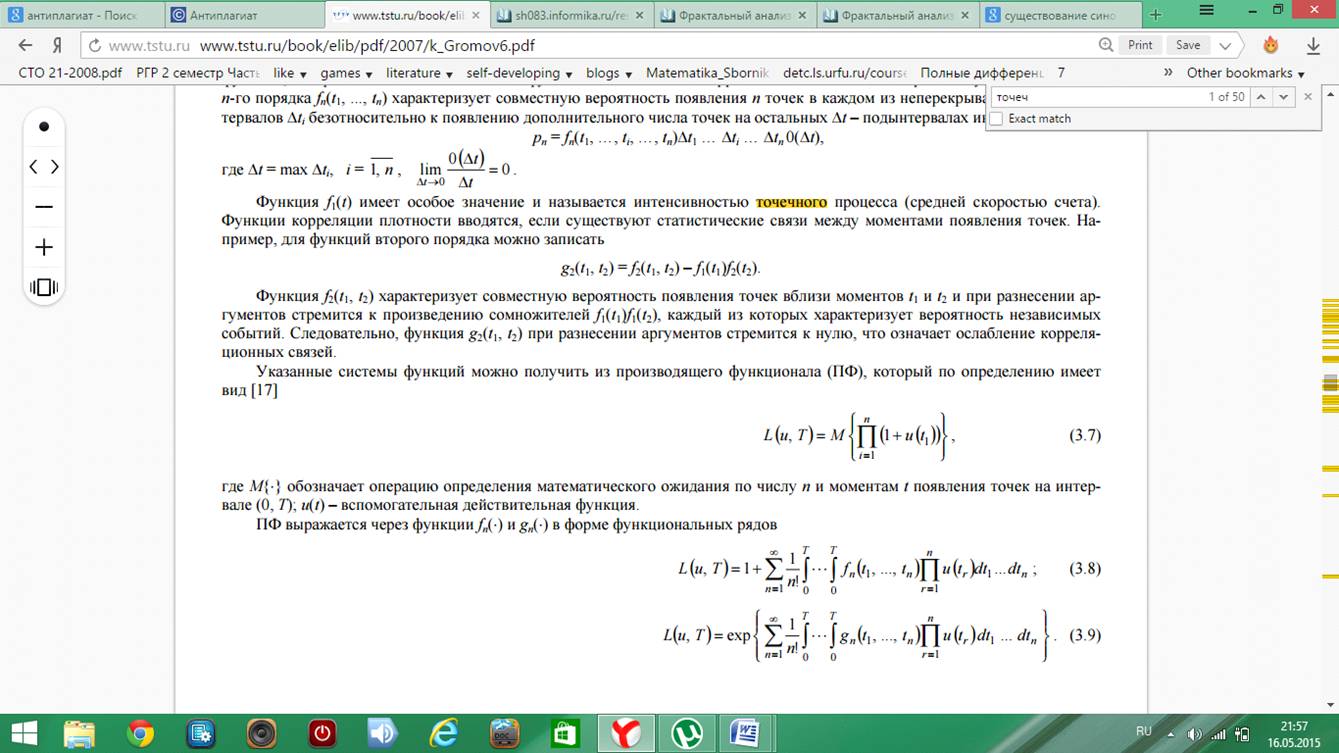Open 'Полные дифферен' bookmark
This screenshot has width=1339, height=753.
click(x=983, y=73)
